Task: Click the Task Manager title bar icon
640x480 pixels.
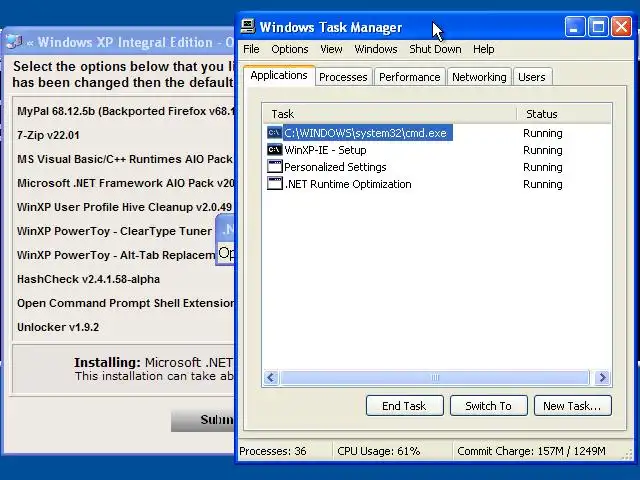Action: tap(248, 27)
